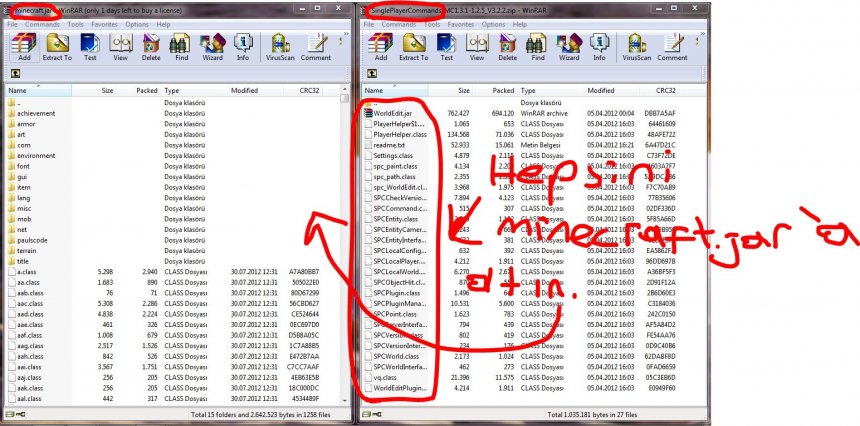860x426 pixels.
Task: Click Comment icon in SinglePlayerCommands window
Action: (x=672, y=47)
